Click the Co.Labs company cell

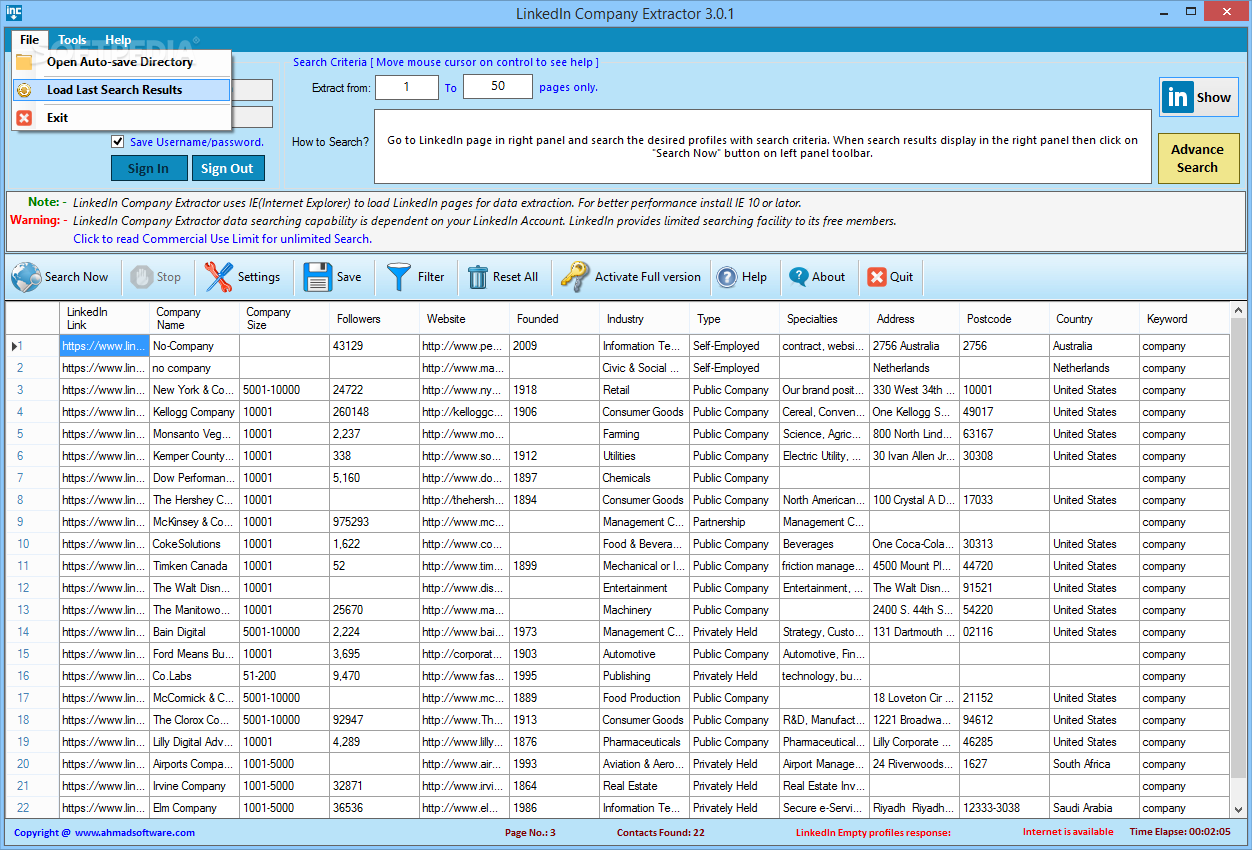coord(195,676)
